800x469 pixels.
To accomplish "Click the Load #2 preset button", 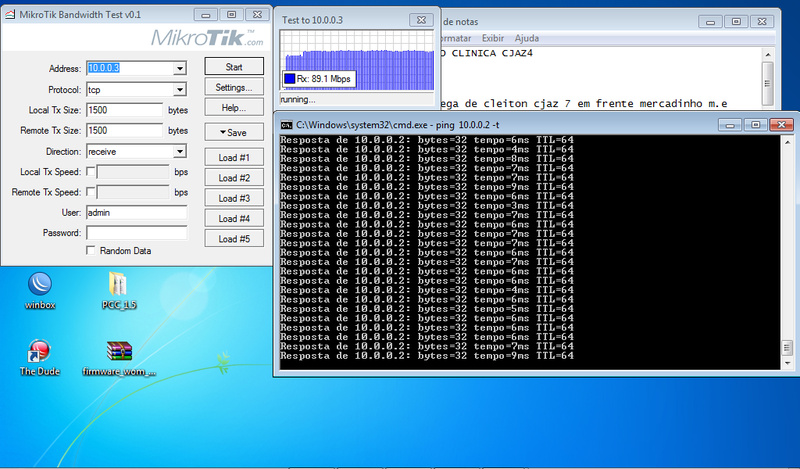I will [234, 178].
